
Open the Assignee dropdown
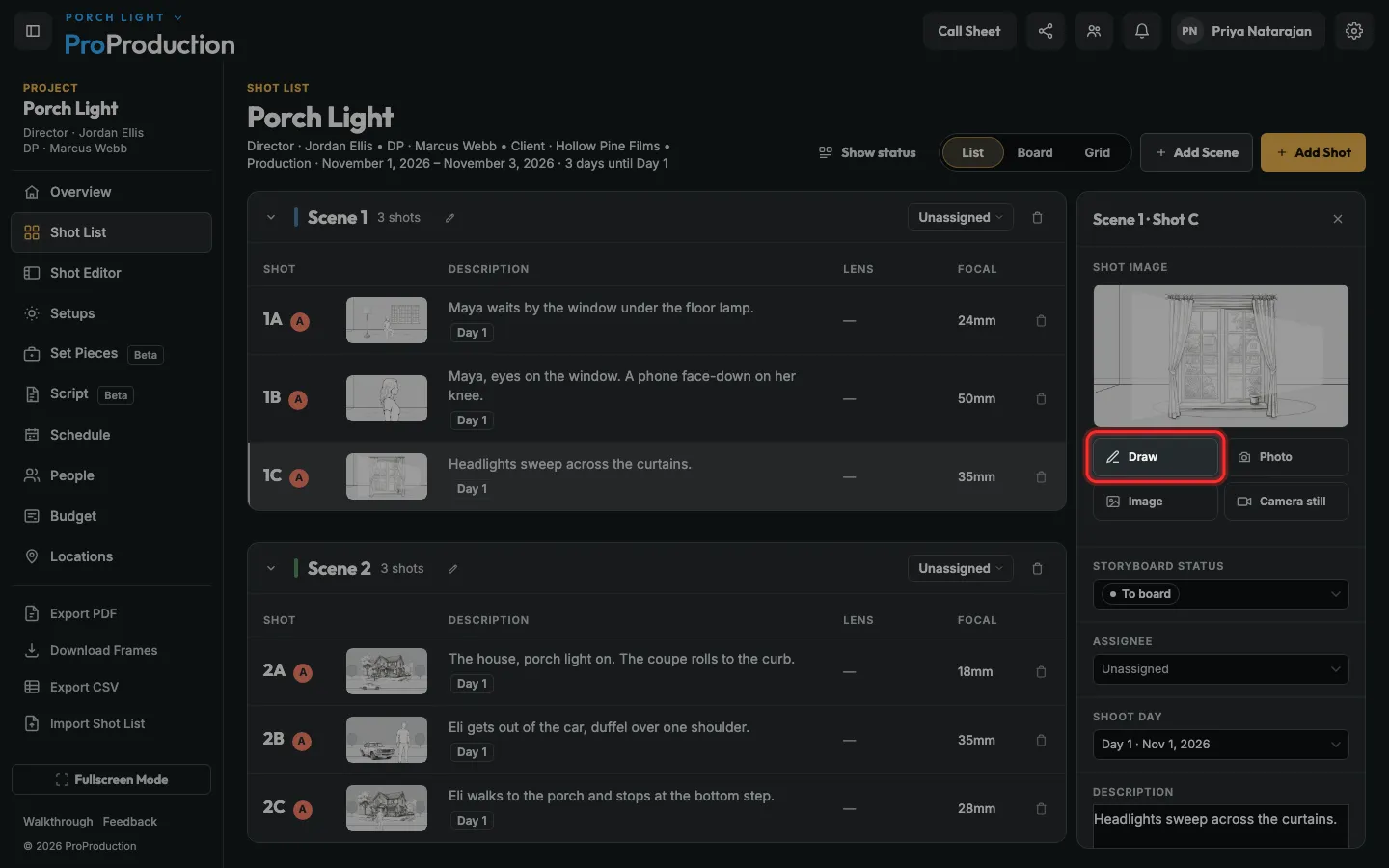pyautogui.click(x=1221, y=669)
